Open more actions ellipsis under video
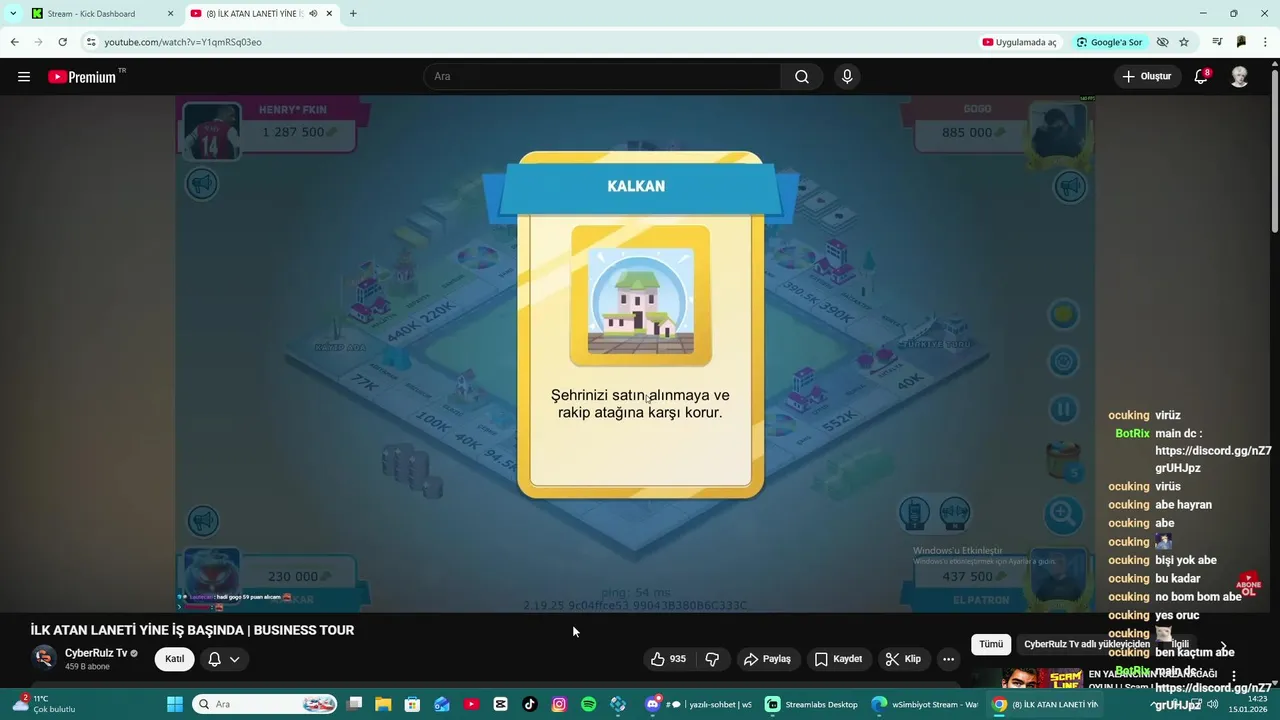 [x=948, y=659]
